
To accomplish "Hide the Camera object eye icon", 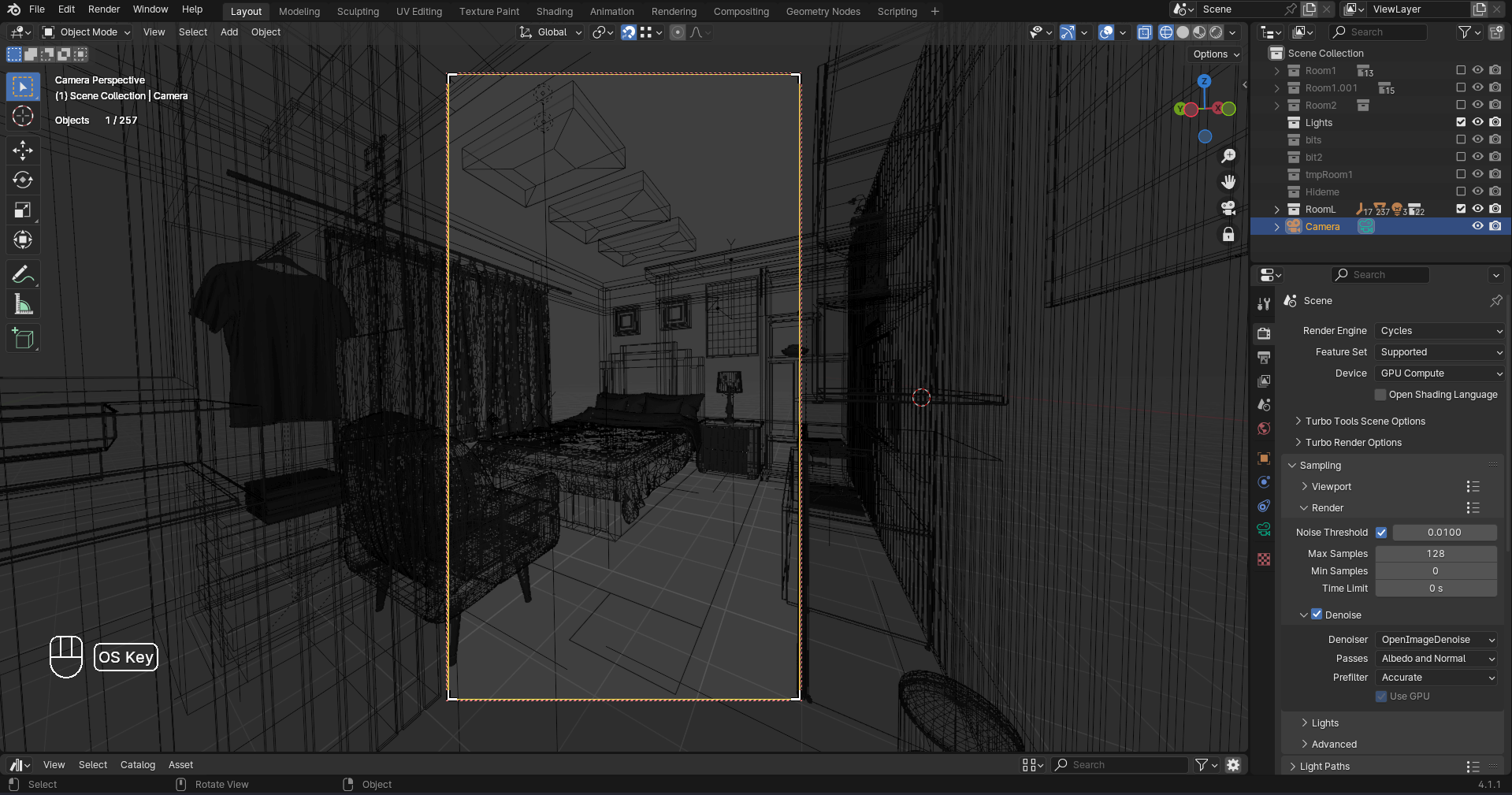I will [x=1478, y=226].
